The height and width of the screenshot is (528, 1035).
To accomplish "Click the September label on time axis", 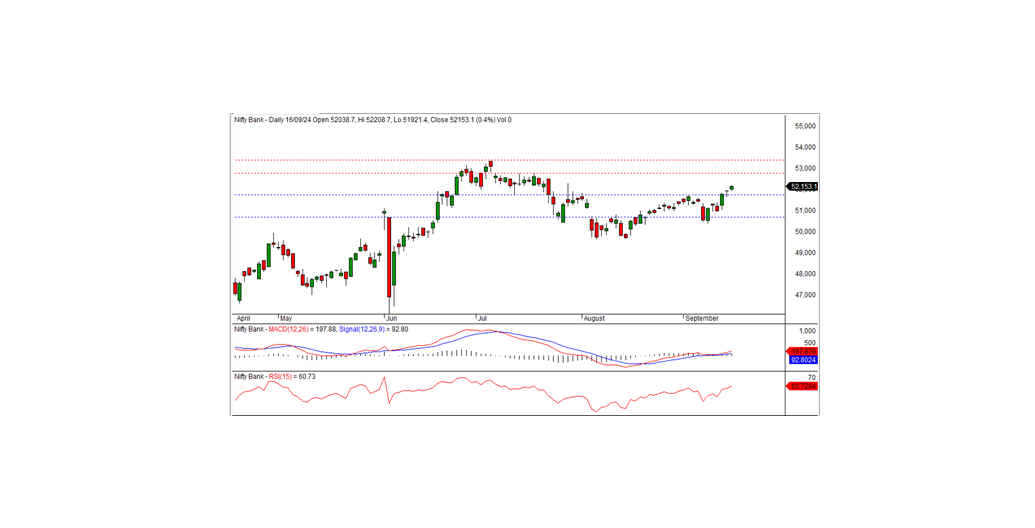I will 702,318.
